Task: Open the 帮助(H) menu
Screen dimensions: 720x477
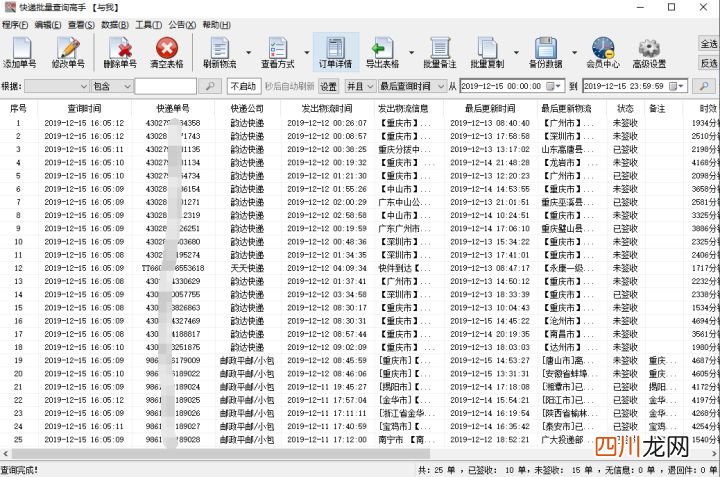Action: pyautogui.click(x=216, y=25)
